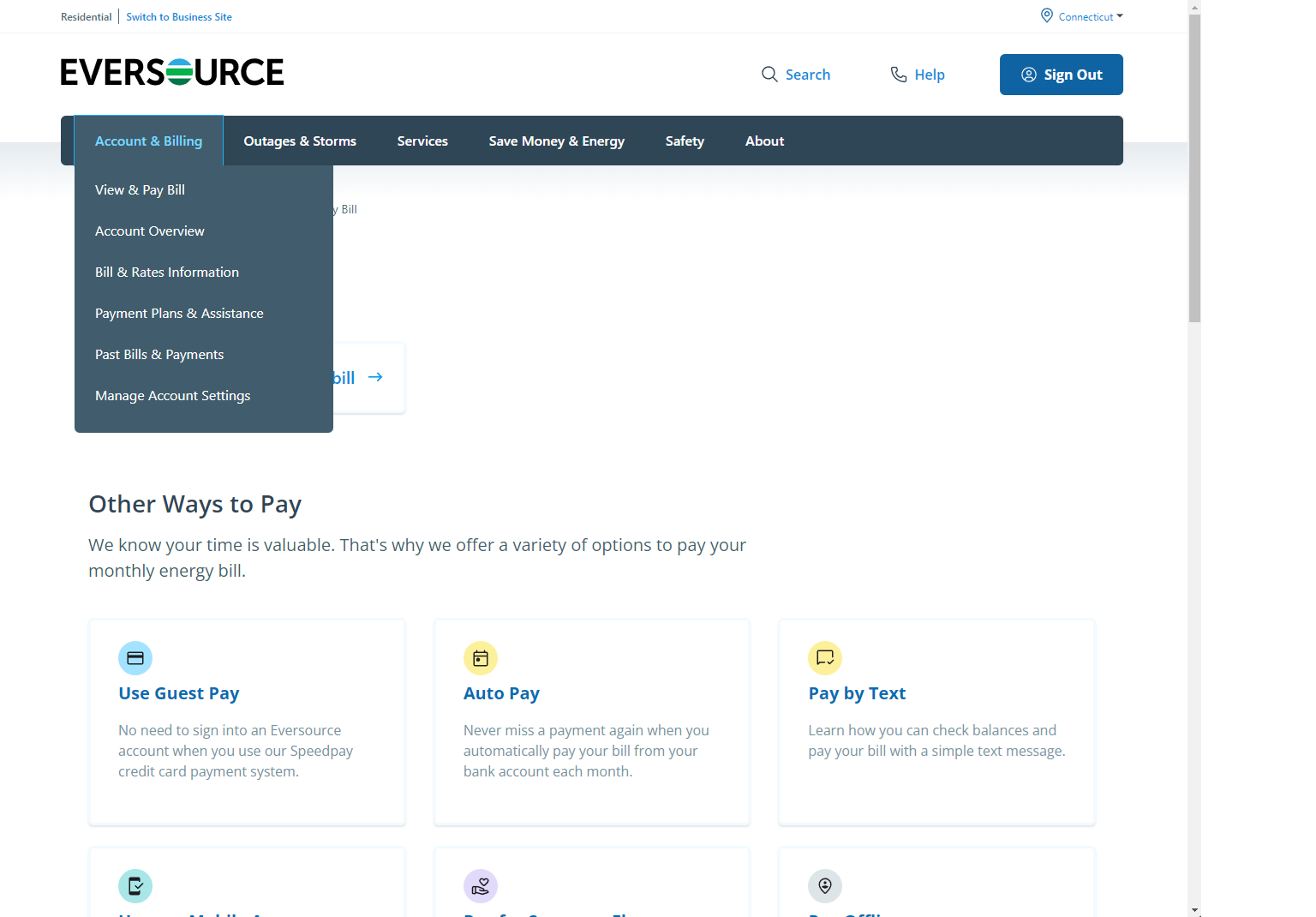Click the Help link text
The width and height of the screenshot is (1316, 917).
coord(930,75)
